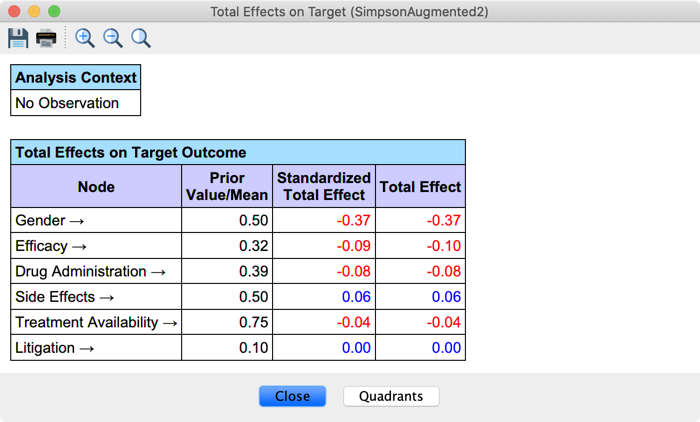Image resolution: width=700 pixels, height=422 pixels.
Task: Click the yellow minimize window button
Action: click(x=34, y=11)
